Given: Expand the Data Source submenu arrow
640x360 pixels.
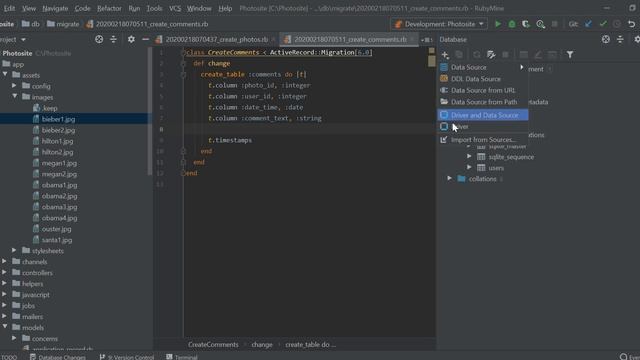Looking at the screenshot, I should [x=521, y=67].
